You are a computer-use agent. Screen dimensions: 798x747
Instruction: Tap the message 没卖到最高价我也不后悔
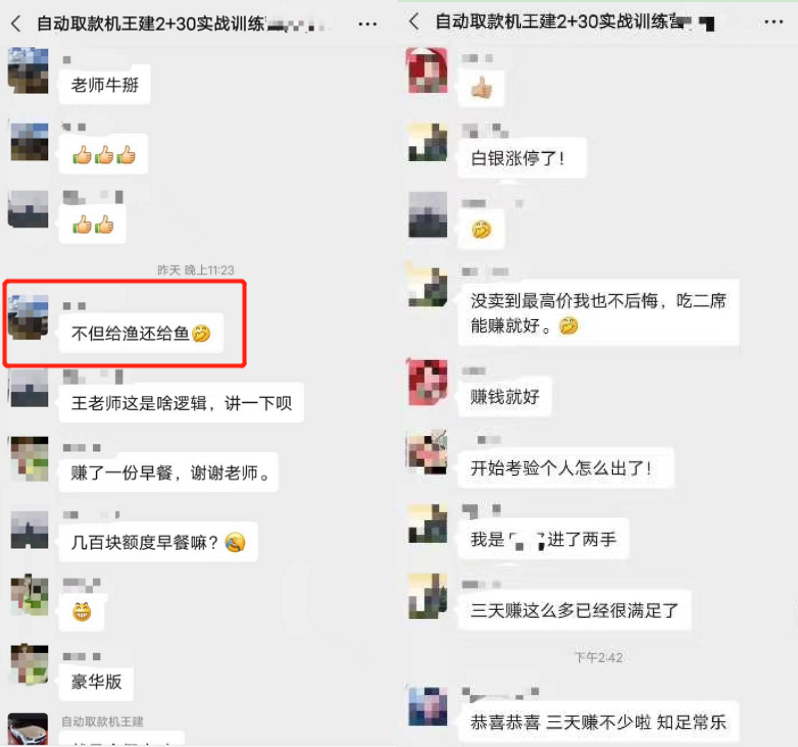point(598,312)
